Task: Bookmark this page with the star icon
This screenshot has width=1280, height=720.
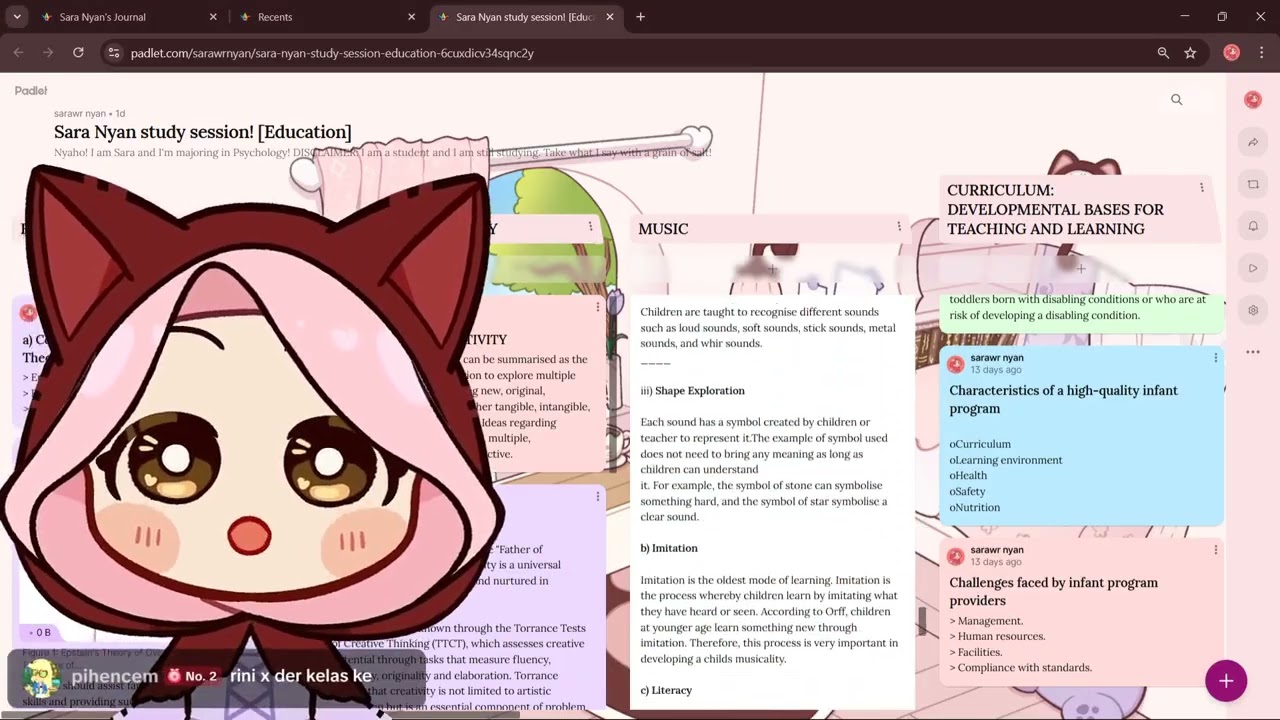Action: click(1190, 53)
